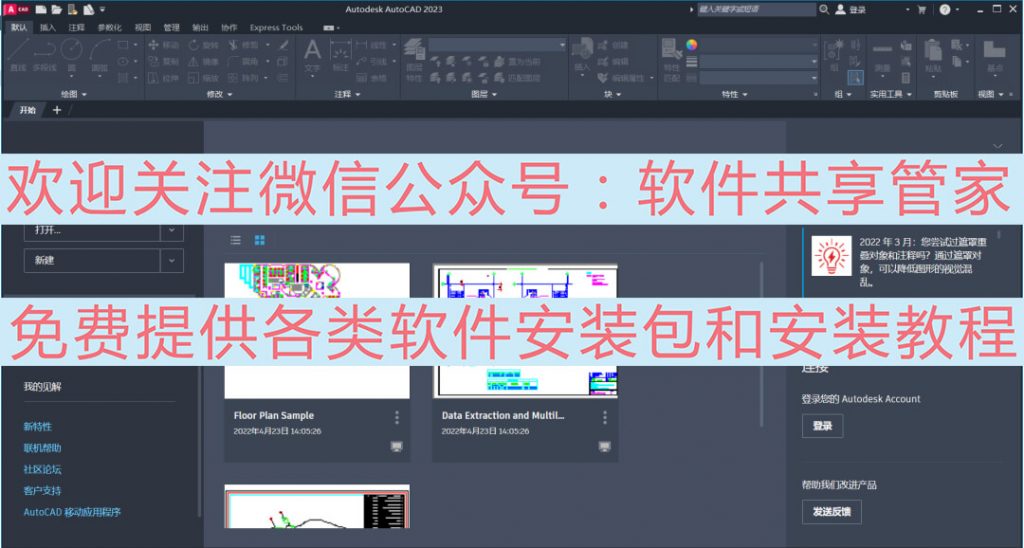Open the AutoCAD 移动应用程序 link
This screenshot has width=1024, height=548.
pos(72,512)
